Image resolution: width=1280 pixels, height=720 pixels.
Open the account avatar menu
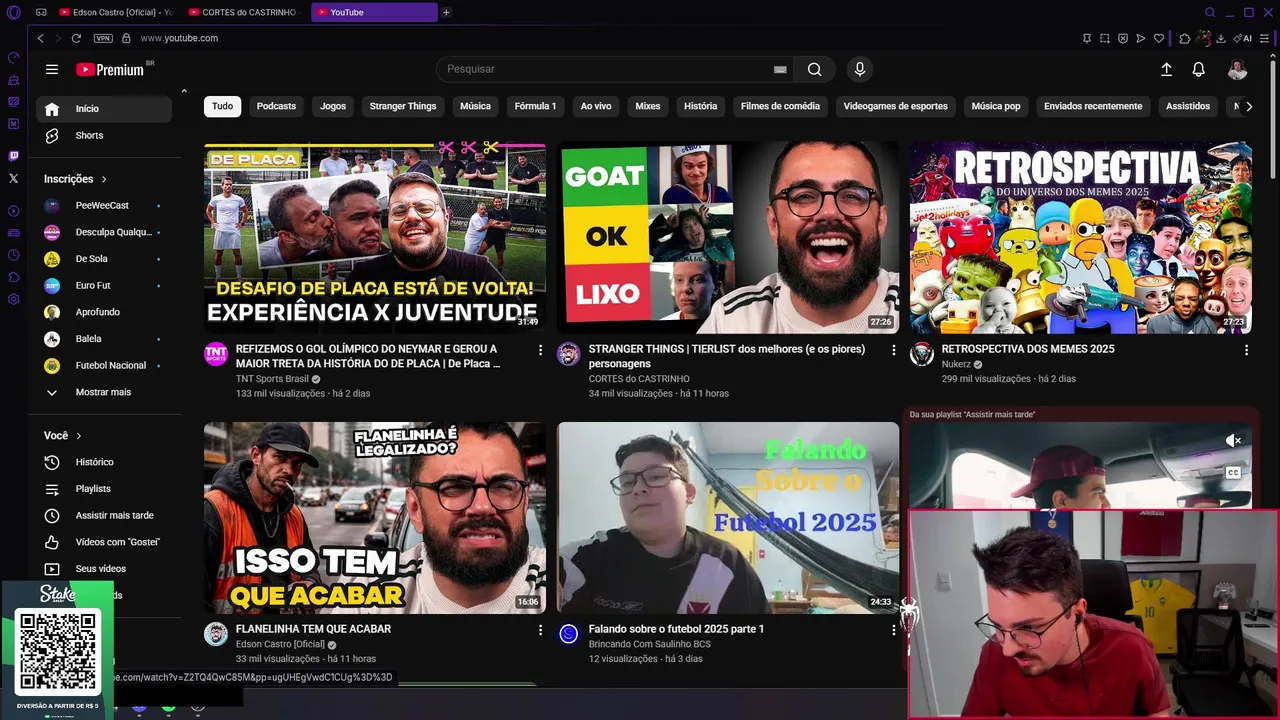[x=1238, y=69]
